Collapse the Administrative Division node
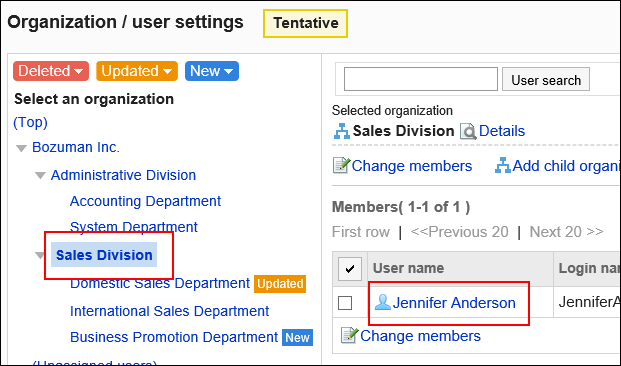 [x=40, y=175]
